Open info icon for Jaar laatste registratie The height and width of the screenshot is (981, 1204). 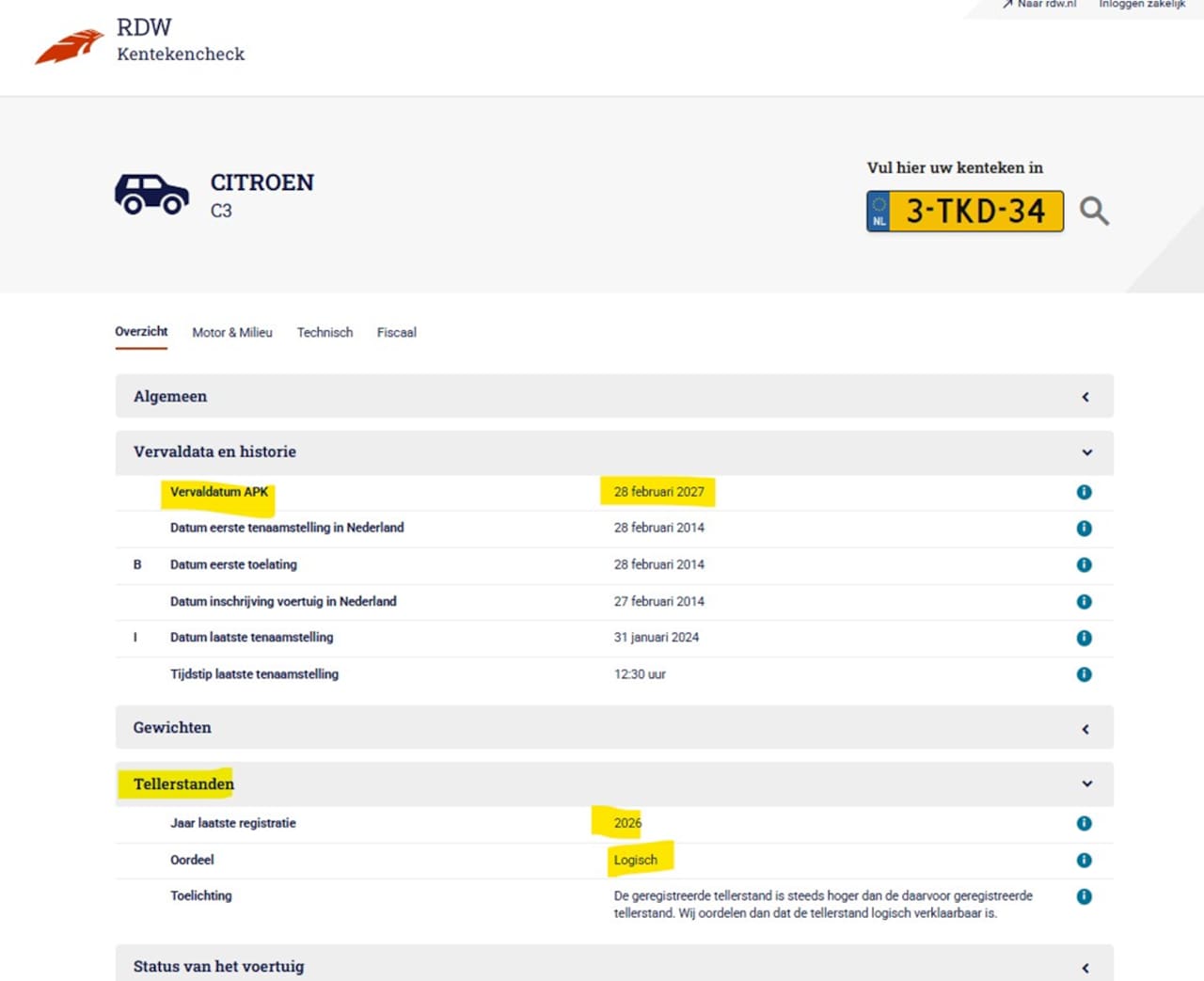pos(1084,823)
